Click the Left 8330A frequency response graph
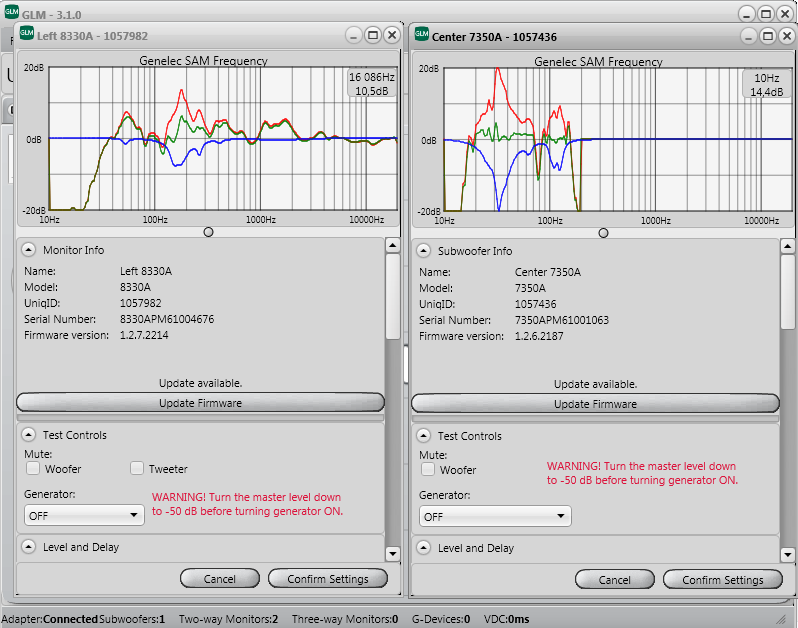Viewport: 798px width, 628px height. click(223, 138)
